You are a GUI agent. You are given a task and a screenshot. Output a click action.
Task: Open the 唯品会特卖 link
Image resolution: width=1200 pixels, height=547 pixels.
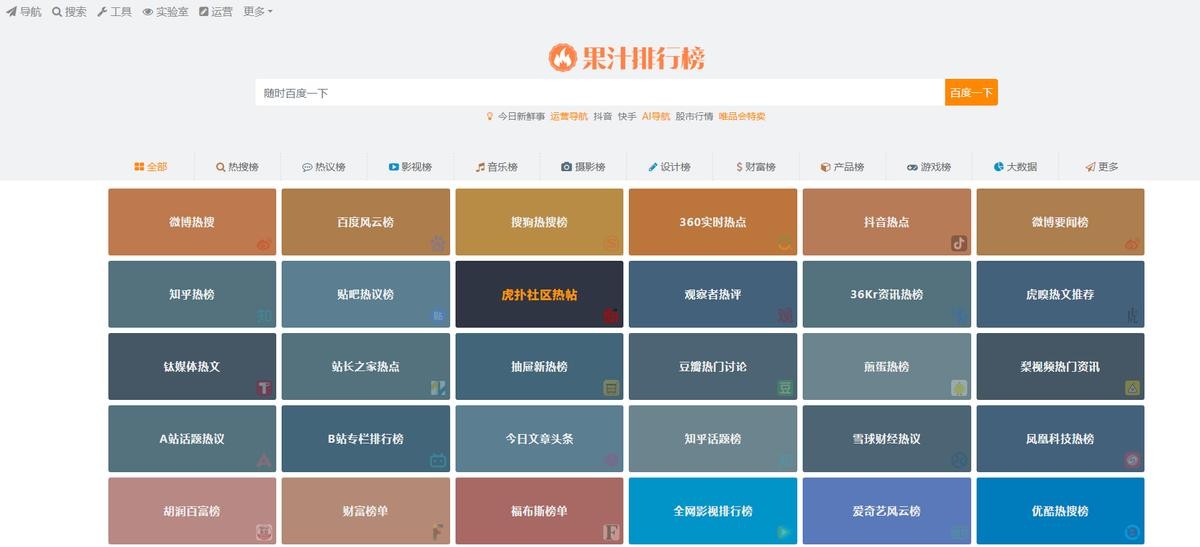(741, 116)
